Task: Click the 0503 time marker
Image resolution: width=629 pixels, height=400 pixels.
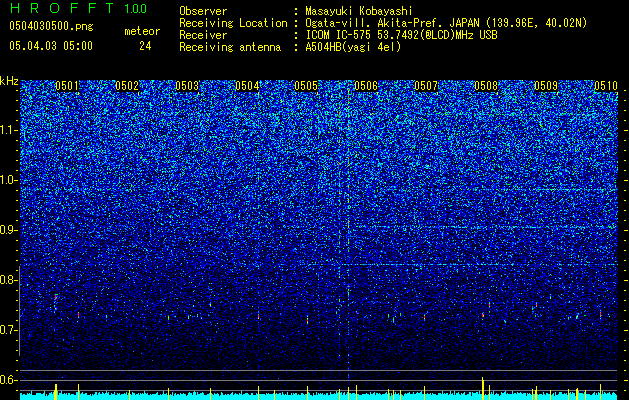Action: 187,86
